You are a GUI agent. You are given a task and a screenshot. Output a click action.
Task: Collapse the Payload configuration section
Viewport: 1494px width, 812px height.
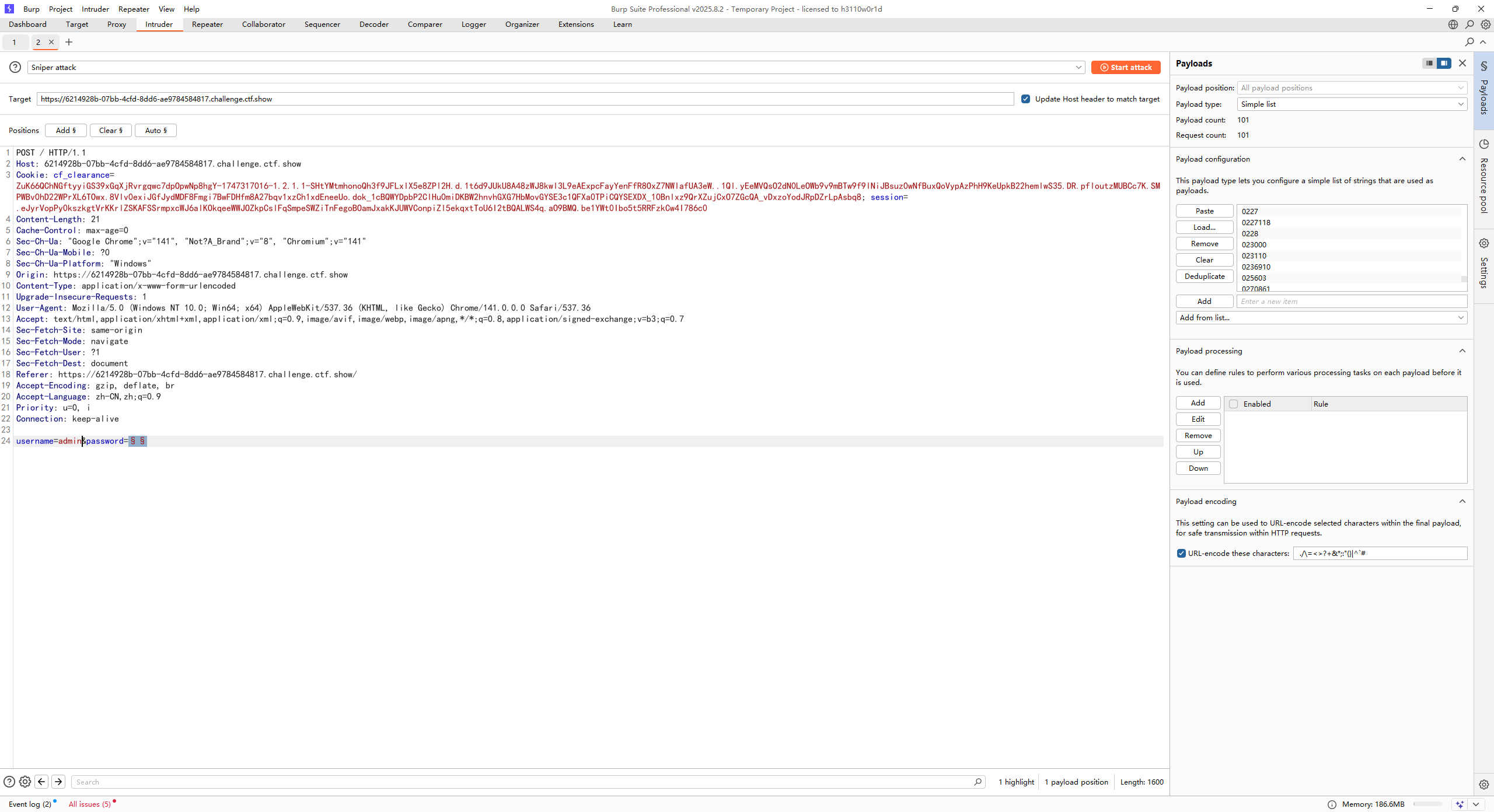tap(1462, 159)
